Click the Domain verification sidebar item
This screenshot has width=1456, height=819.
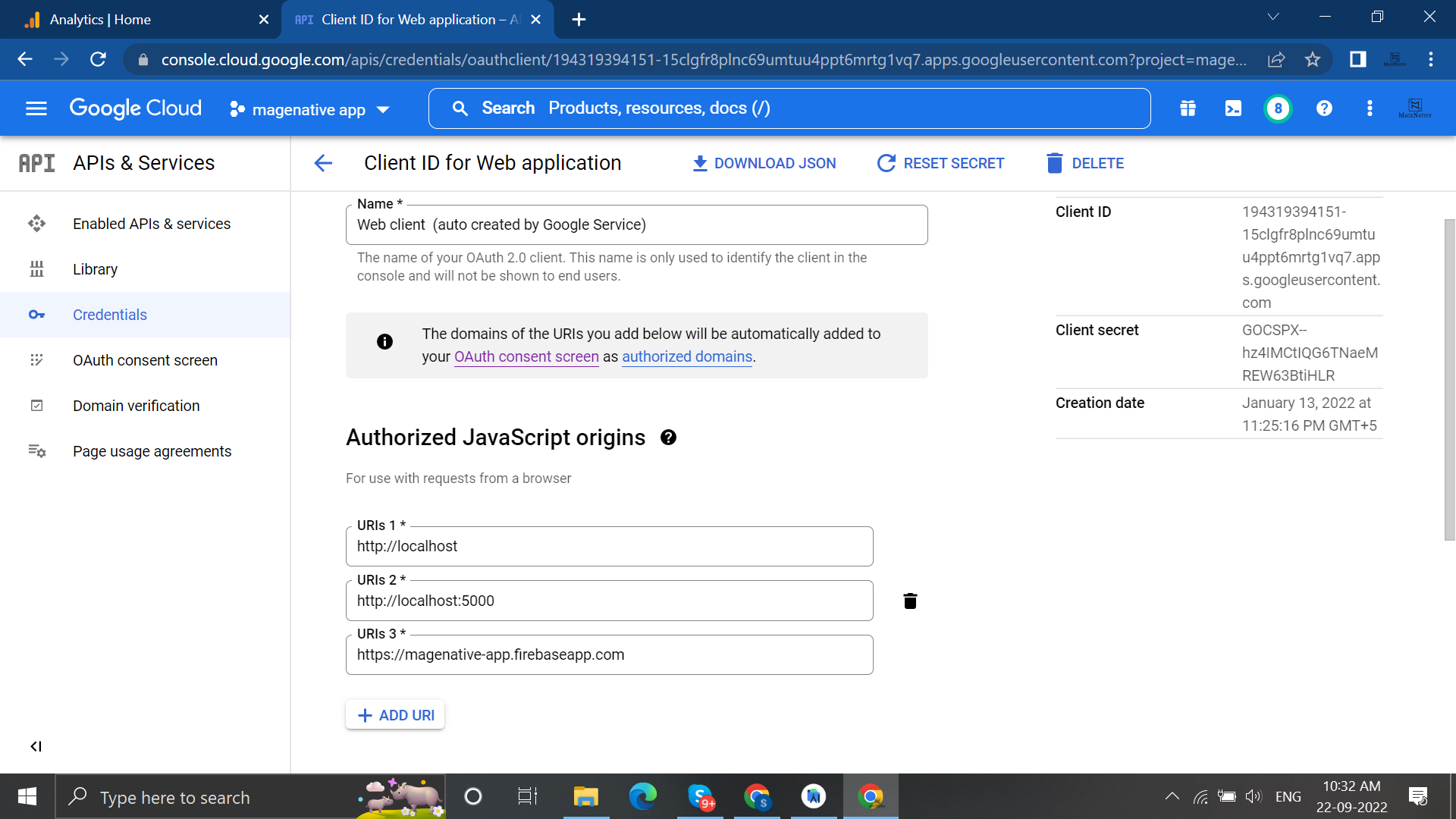click(x=135, y=406)
